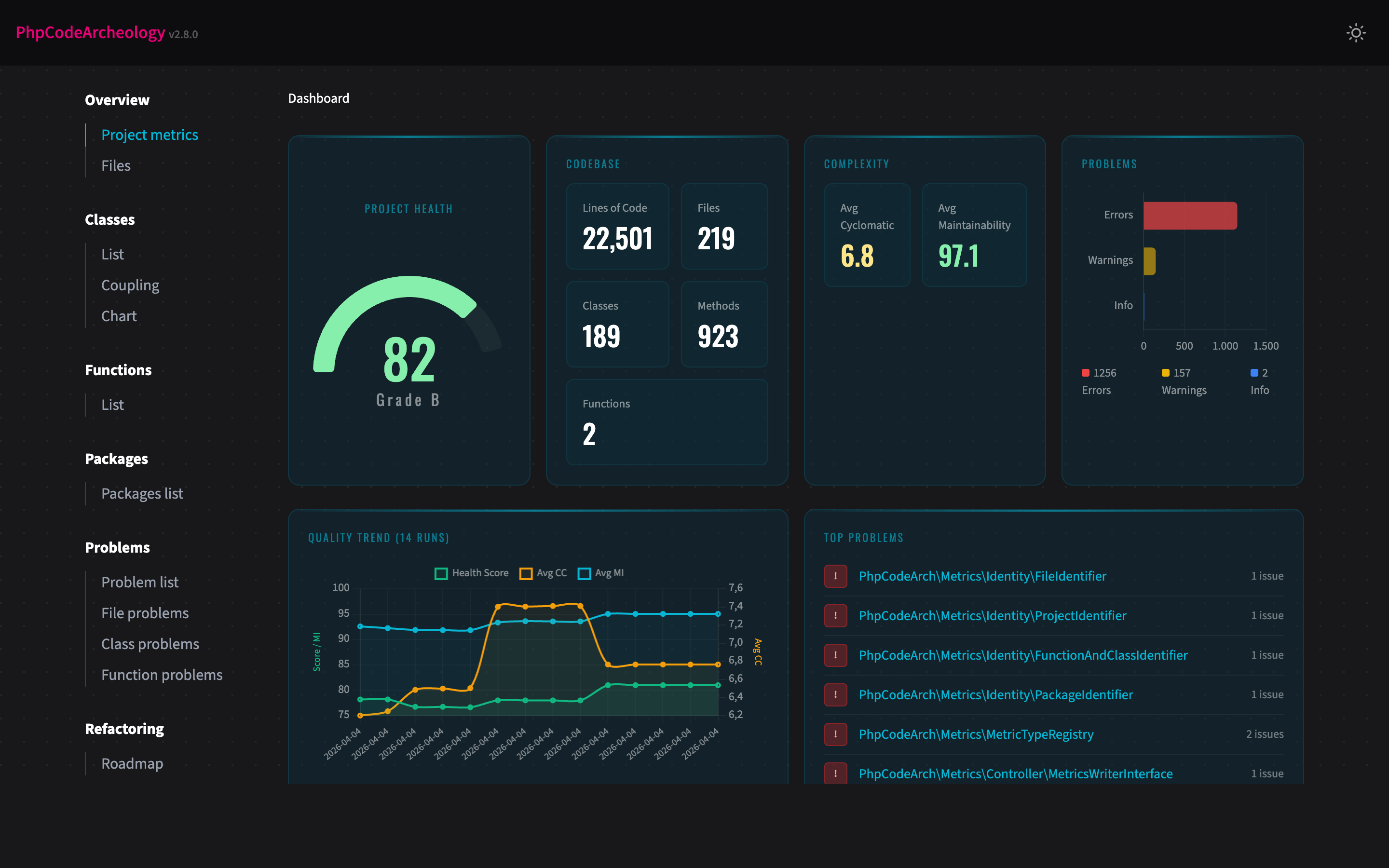Open PhpCodeArch\Metrics\Identity\FunctionAndClassIdentifier problem details
The image size is (1389, 868).
point(1023,655)
